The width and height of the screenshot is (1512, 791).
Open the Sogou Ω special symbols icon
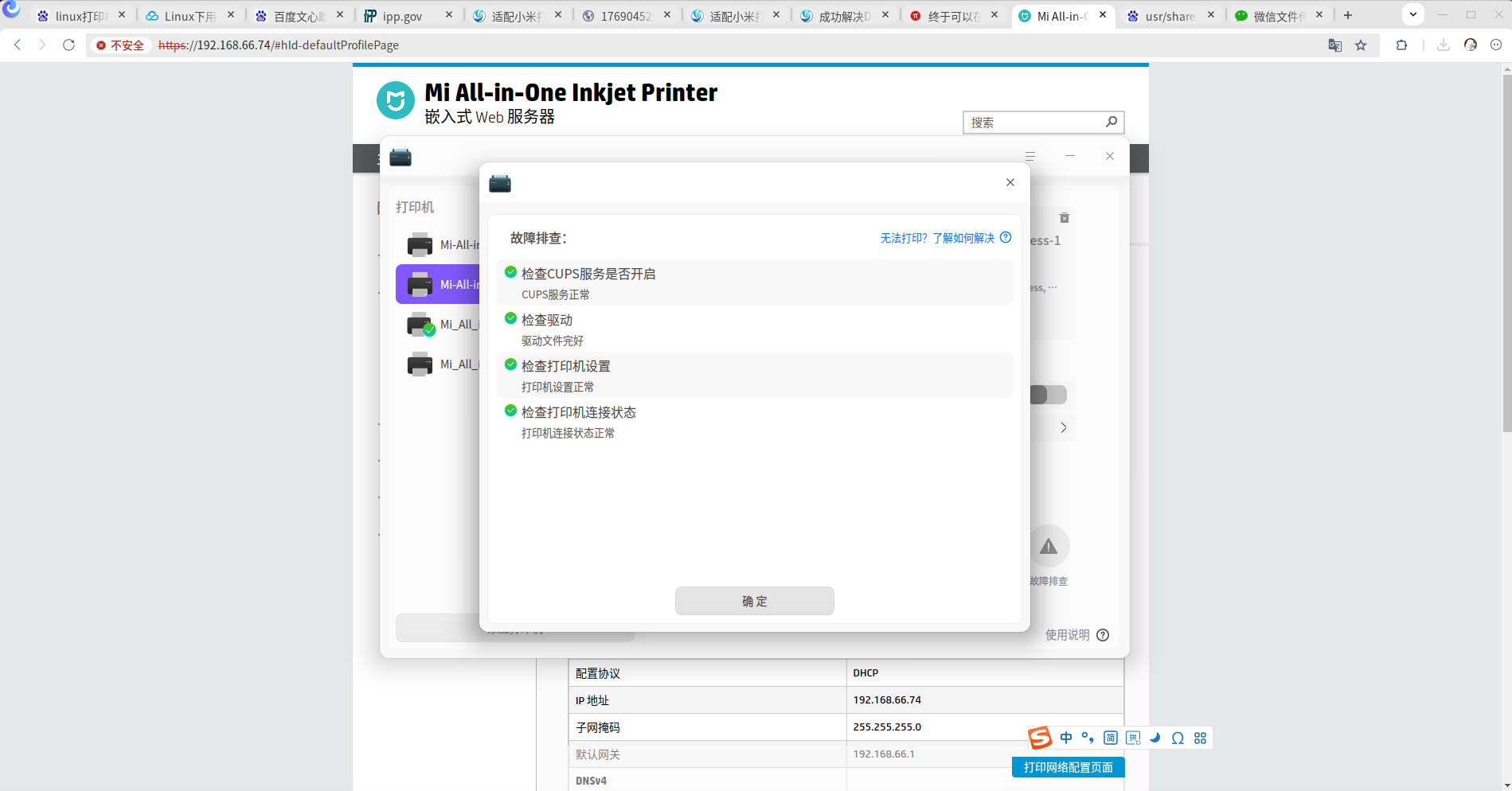1178,738
